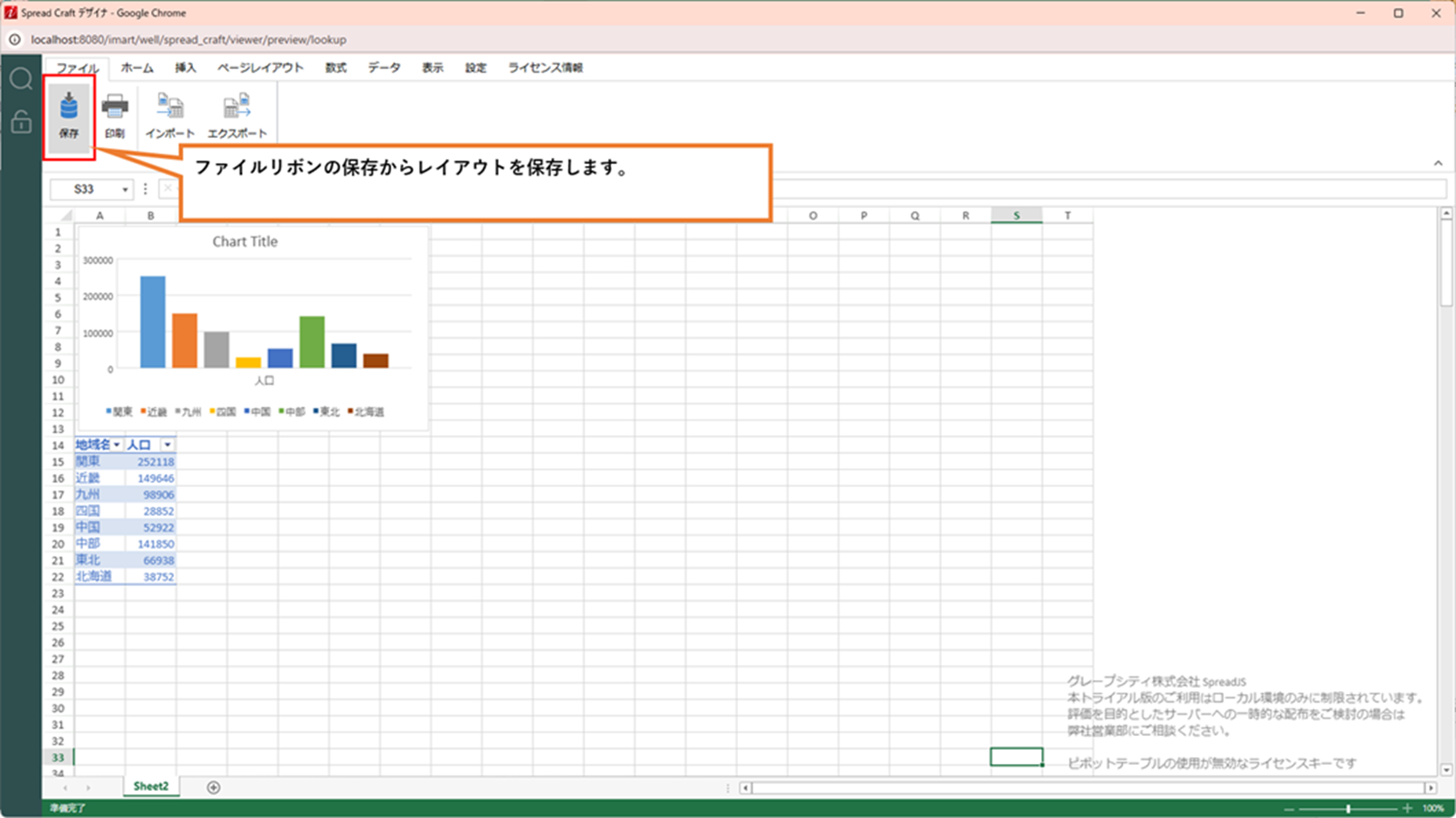
Task: Click the 印刷 (Print) ribbon icon
Action: tap(114, 115)
